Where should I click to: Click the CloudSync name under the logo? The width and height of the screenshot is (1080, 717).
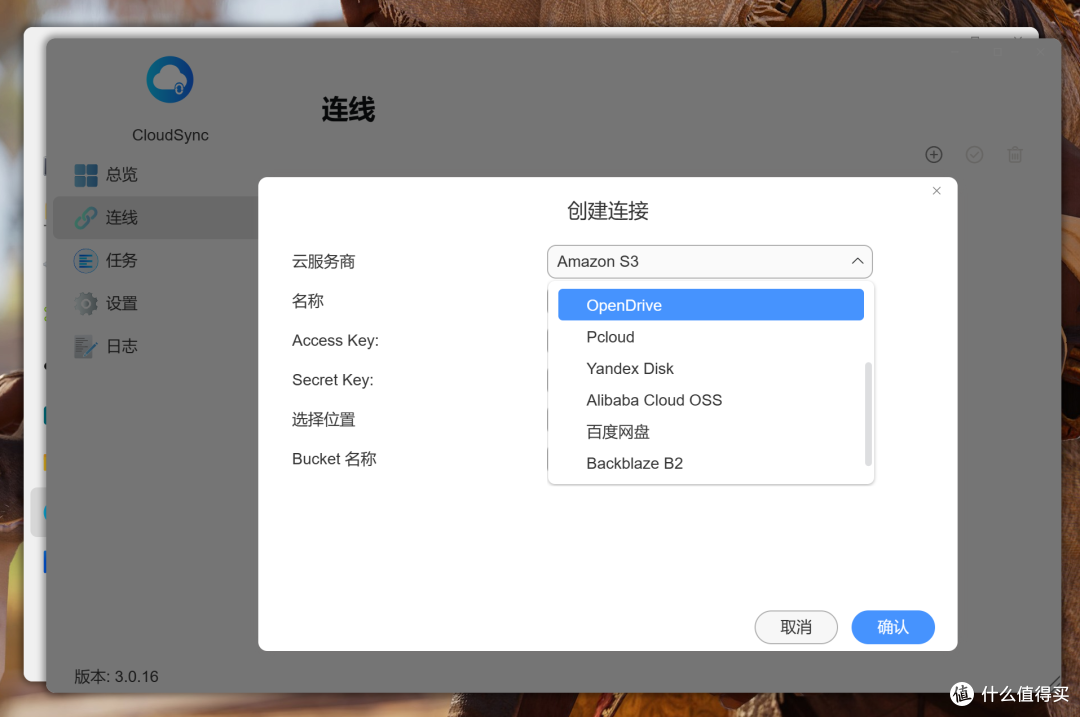(170, 135)
